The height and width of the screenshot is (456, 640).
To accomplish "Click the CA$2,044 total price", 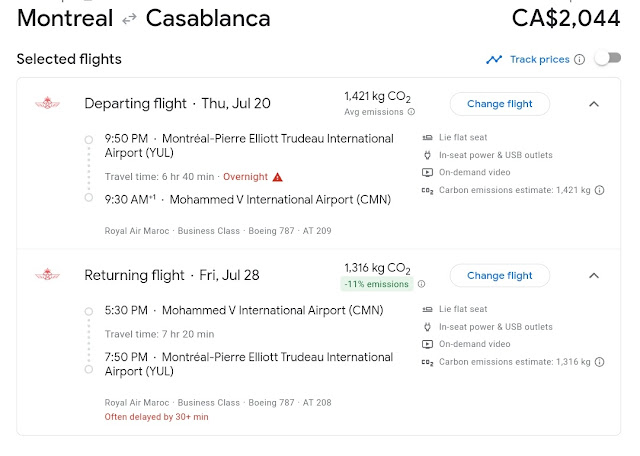I will tap(566, 18).
